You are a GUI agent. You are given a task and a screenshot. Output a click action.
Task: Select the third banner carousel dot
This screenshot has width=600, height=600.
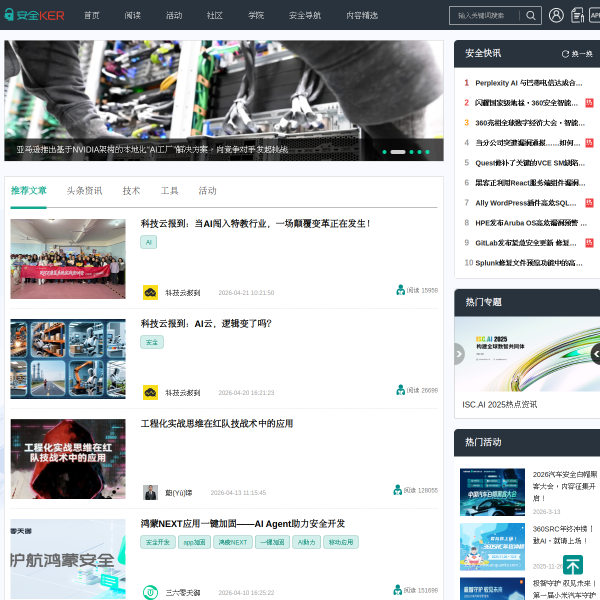[x=411, y=152]
